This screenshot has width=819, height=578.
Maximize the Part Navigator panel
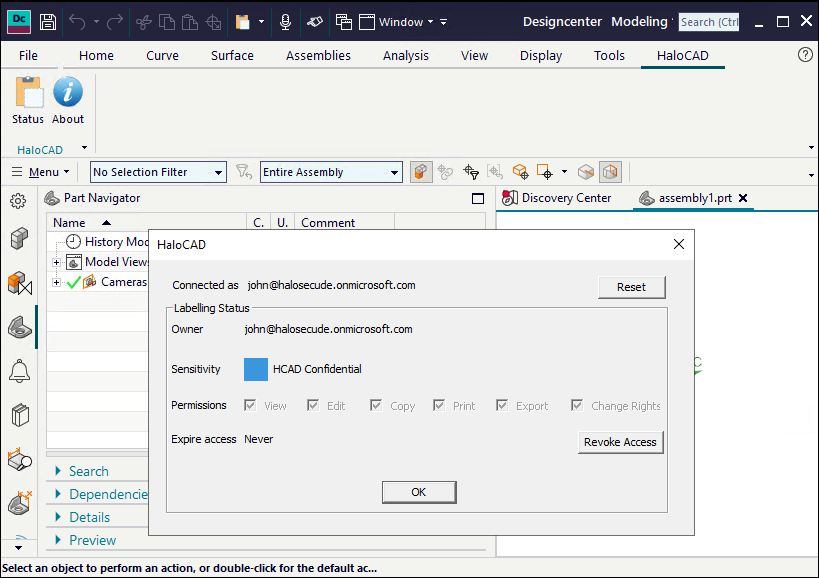tap(477, 198)
